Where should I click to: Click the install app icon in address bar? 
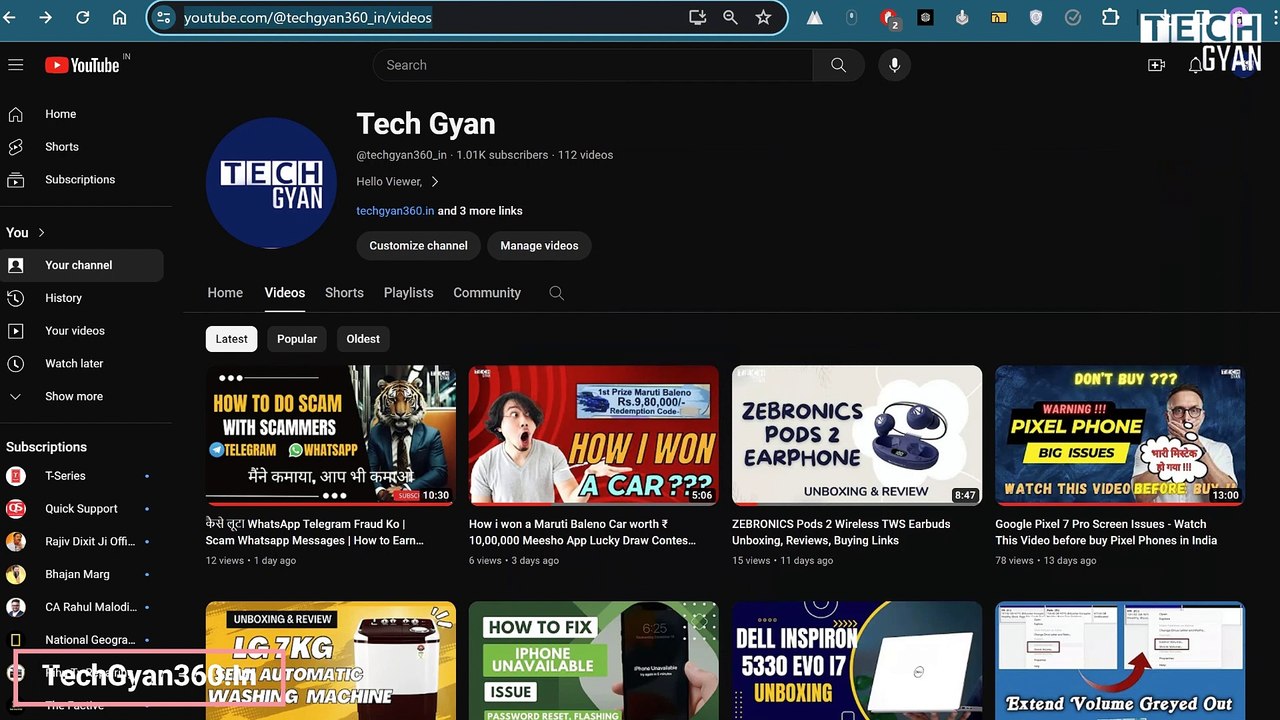(698, 17)
